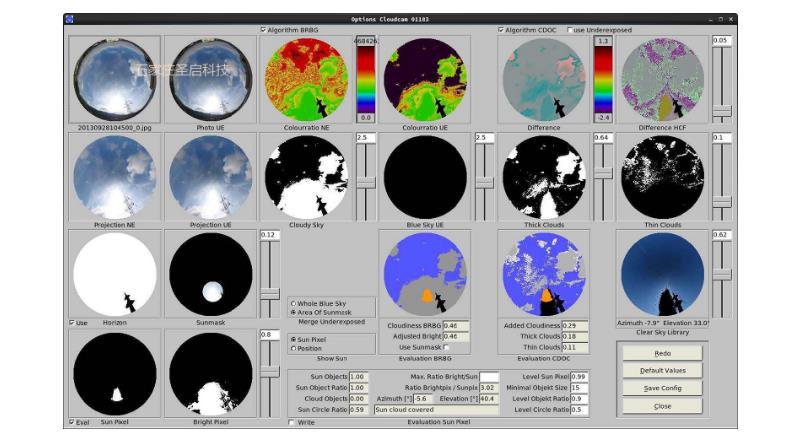Click the Sun Object Ratio field

coord(358,387)
